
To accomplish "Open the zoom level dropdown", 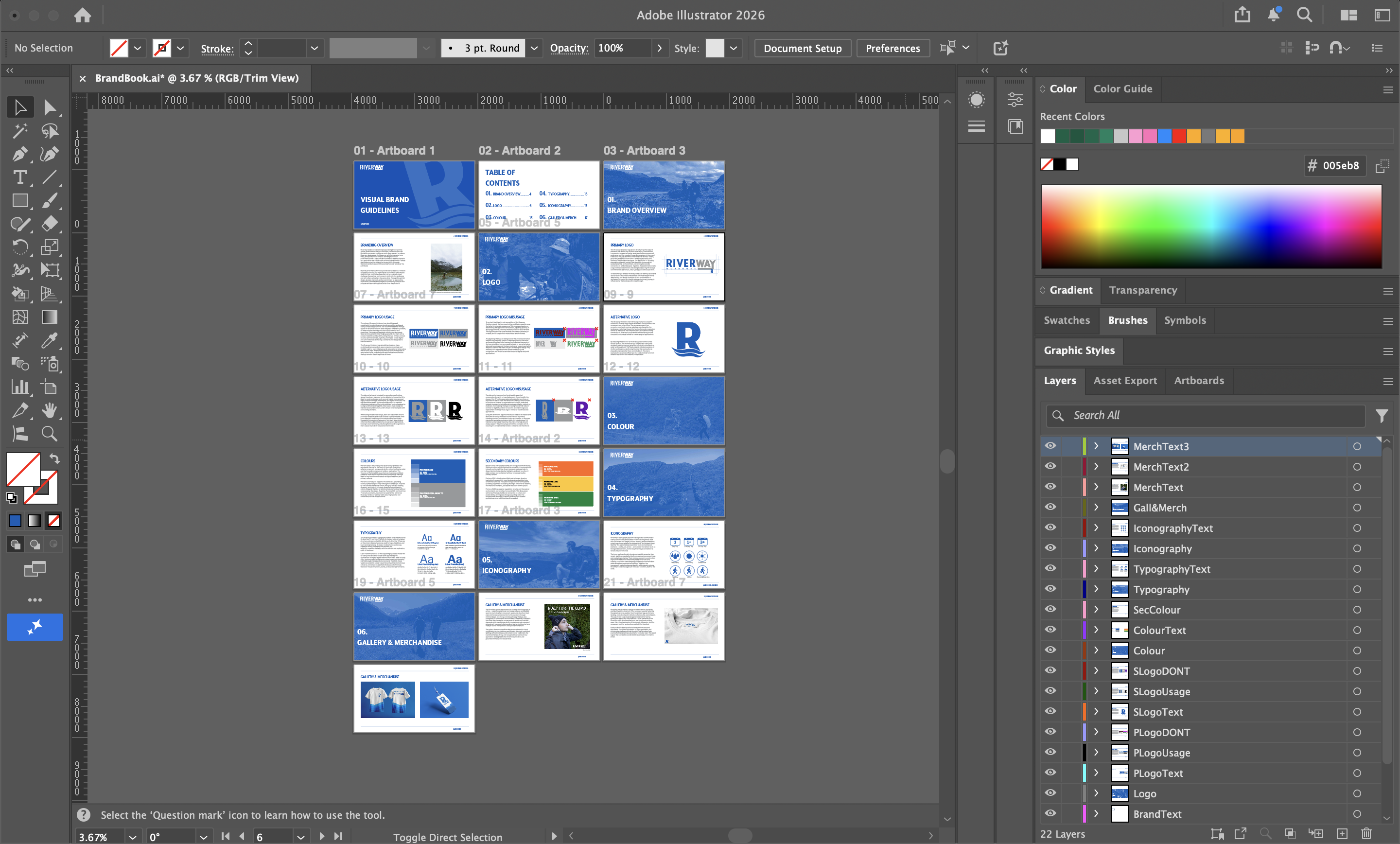I will (132, 837).
